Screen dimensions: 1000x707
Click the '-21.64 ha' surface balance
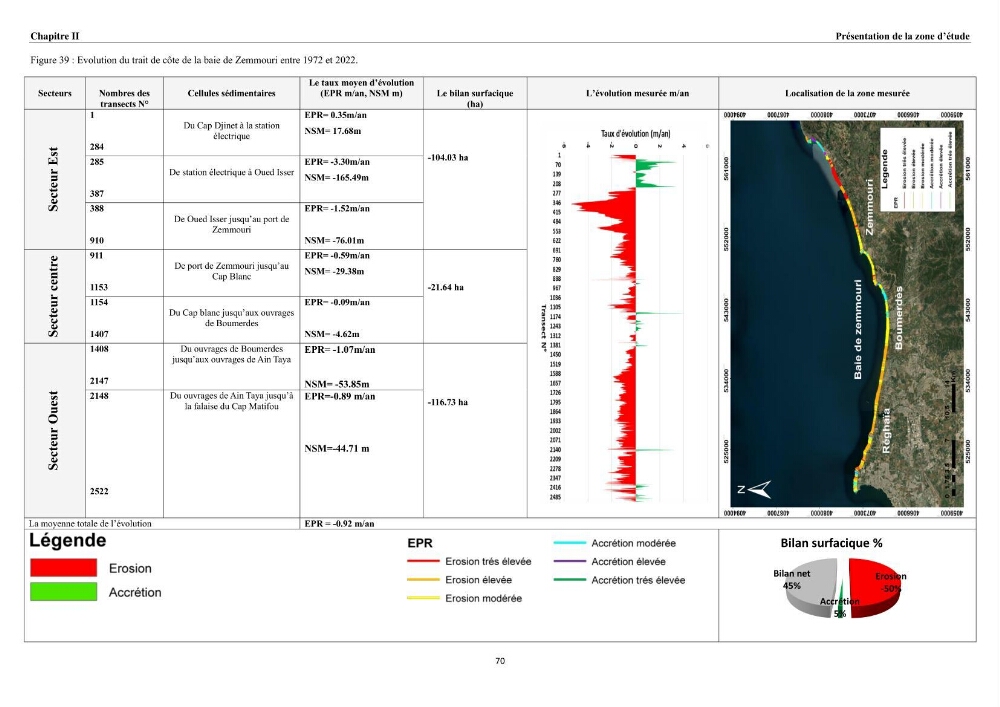446,288
